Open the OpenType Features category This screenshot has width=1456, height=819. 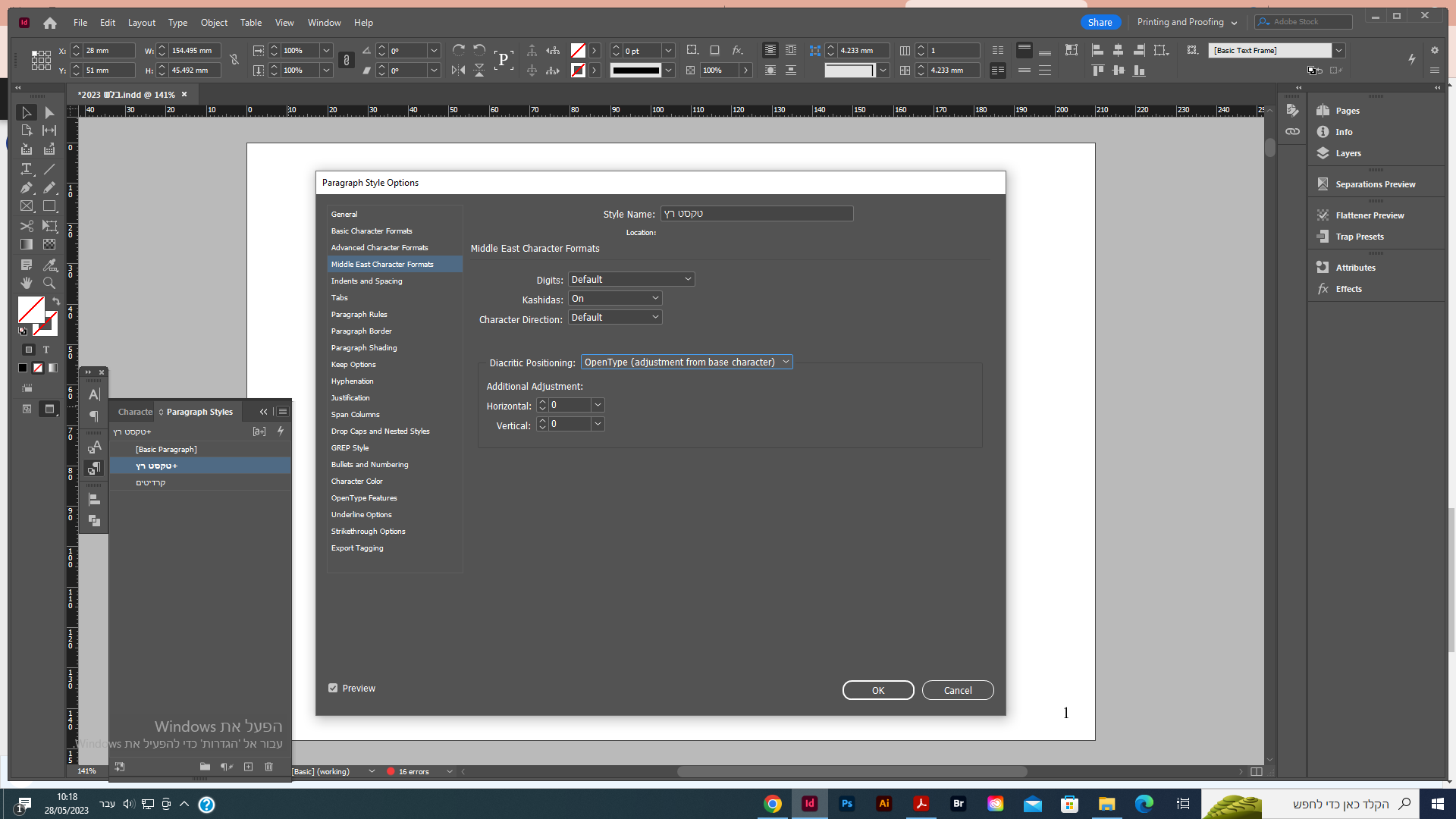click(x=364, y=498)
